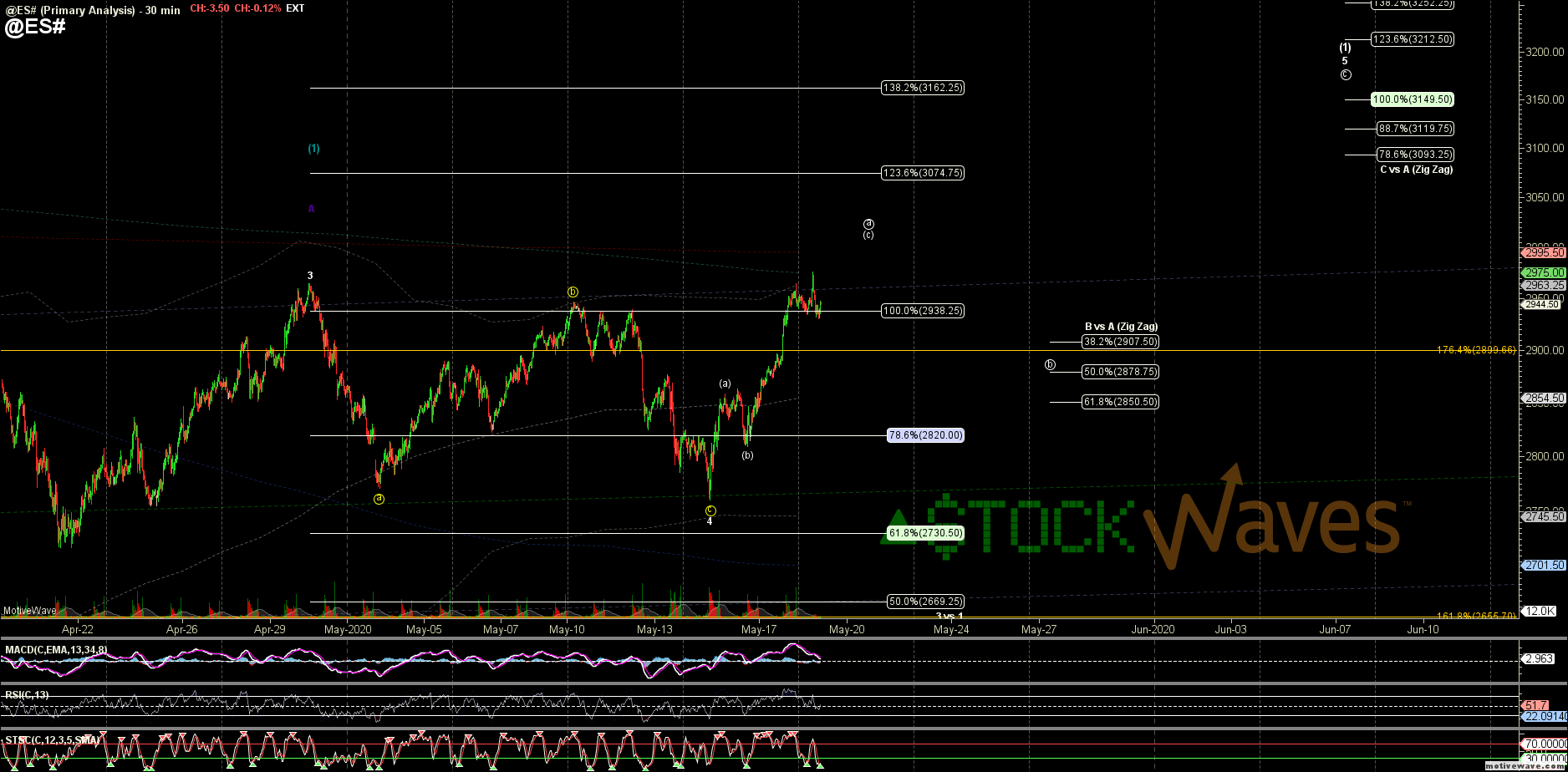Click the 61.8%(2850.50) B vs A level
The width and height of the screenshot is (1568, 772).
[x=1121, y=402]
